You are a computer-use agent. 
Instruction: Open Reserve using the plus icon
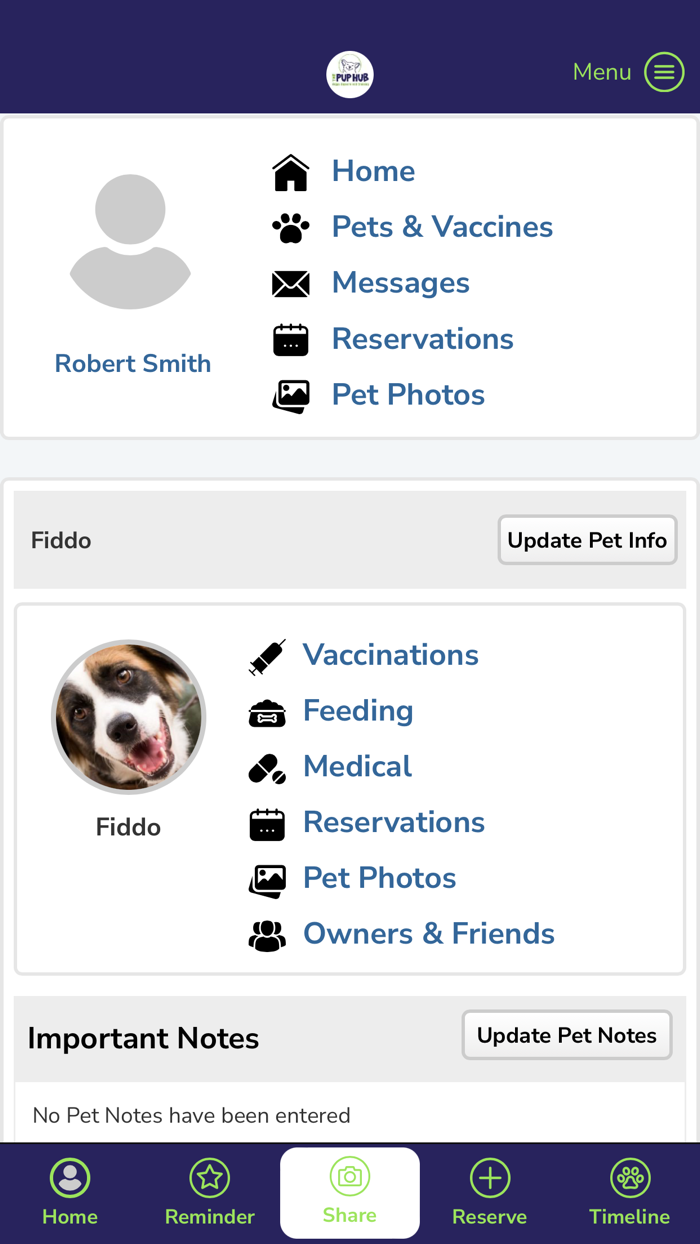click(x=489, y=1178)
